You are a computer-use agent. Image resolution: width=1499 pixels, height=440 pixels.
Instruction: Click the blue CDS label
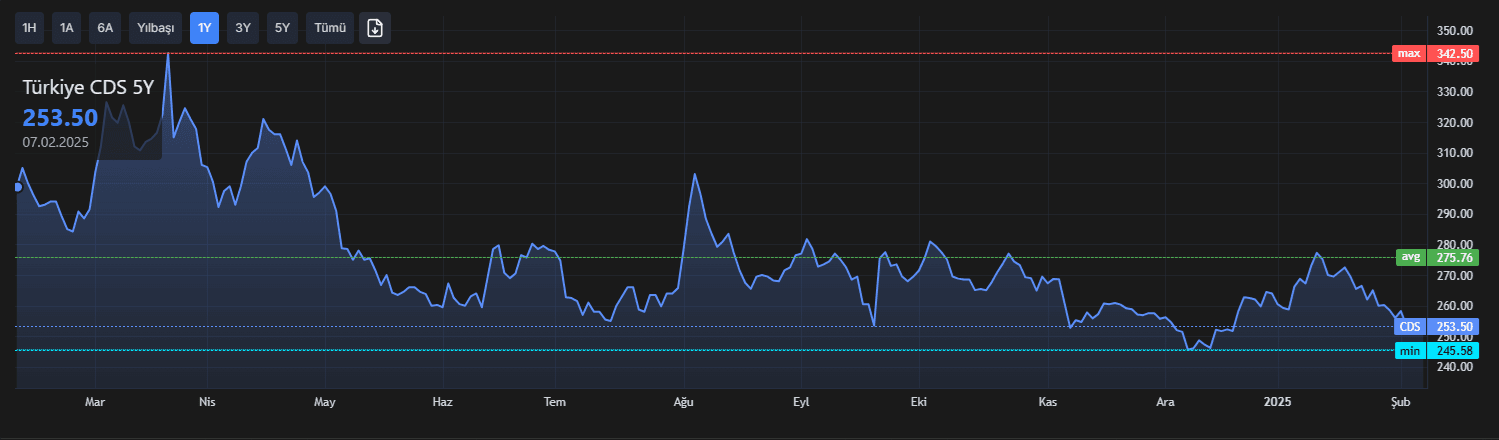[1410, 326]
